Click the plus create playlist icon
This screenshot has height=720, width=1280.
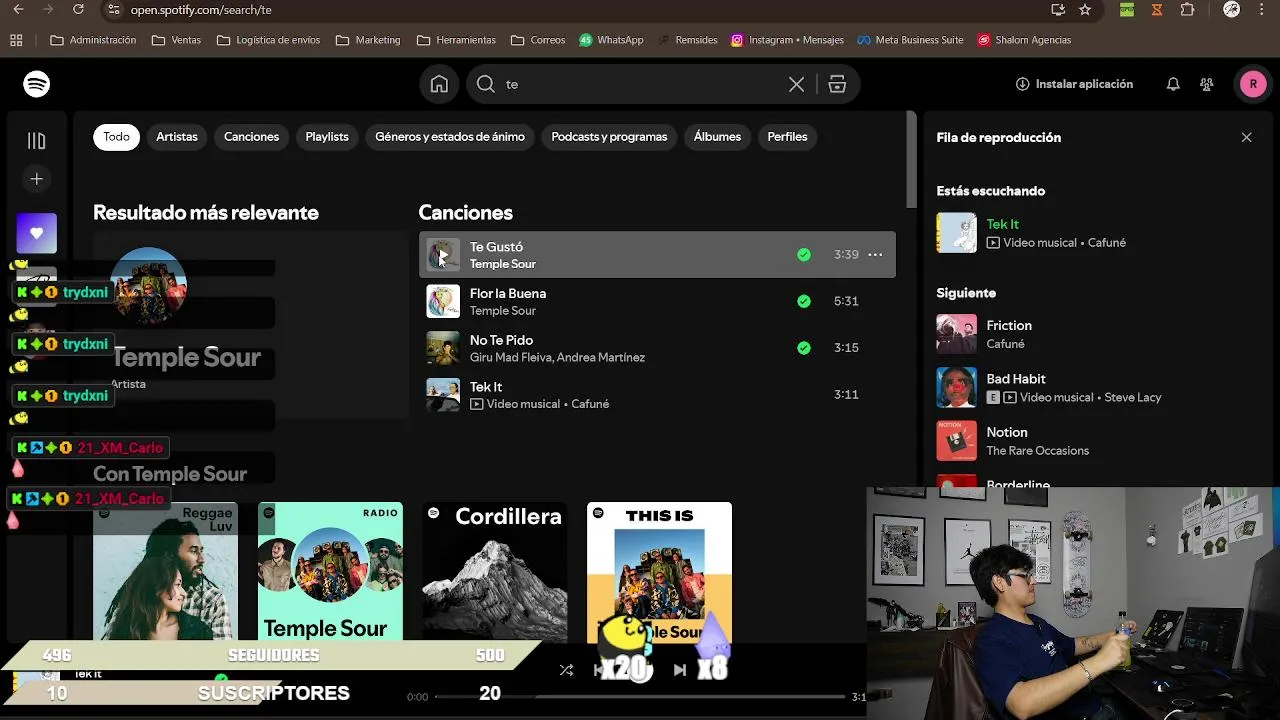[x=37, y=179]
